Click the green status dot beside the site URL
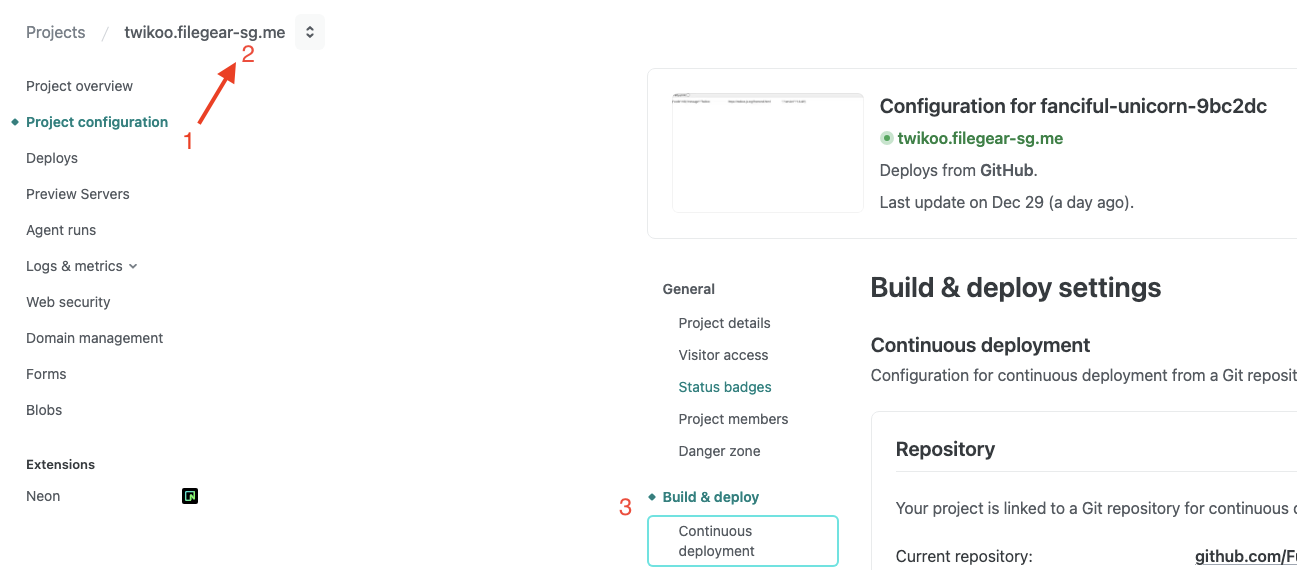 [x=886, y=139]
